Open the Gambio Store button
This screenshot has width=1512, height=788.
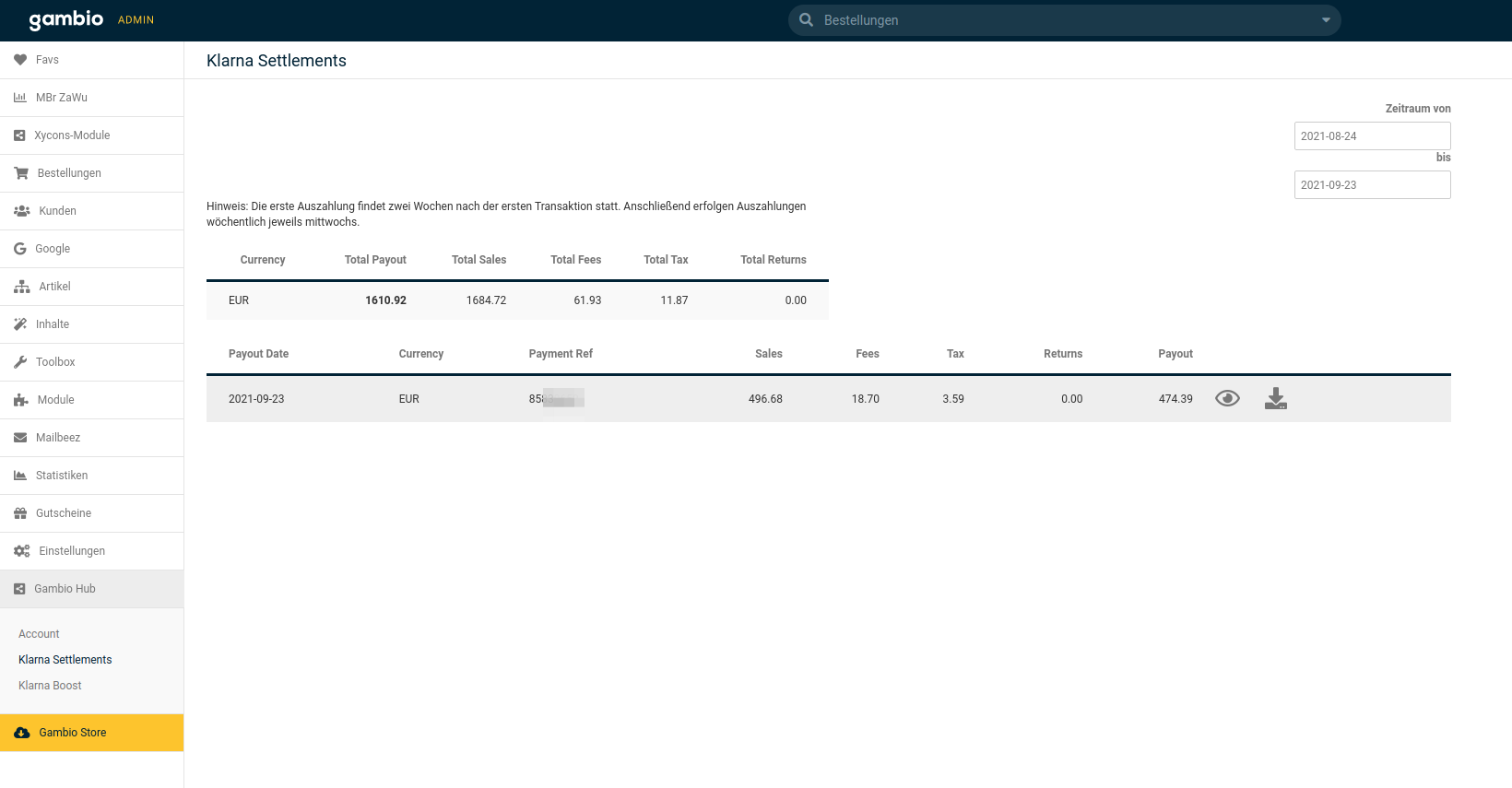[73, 733]
